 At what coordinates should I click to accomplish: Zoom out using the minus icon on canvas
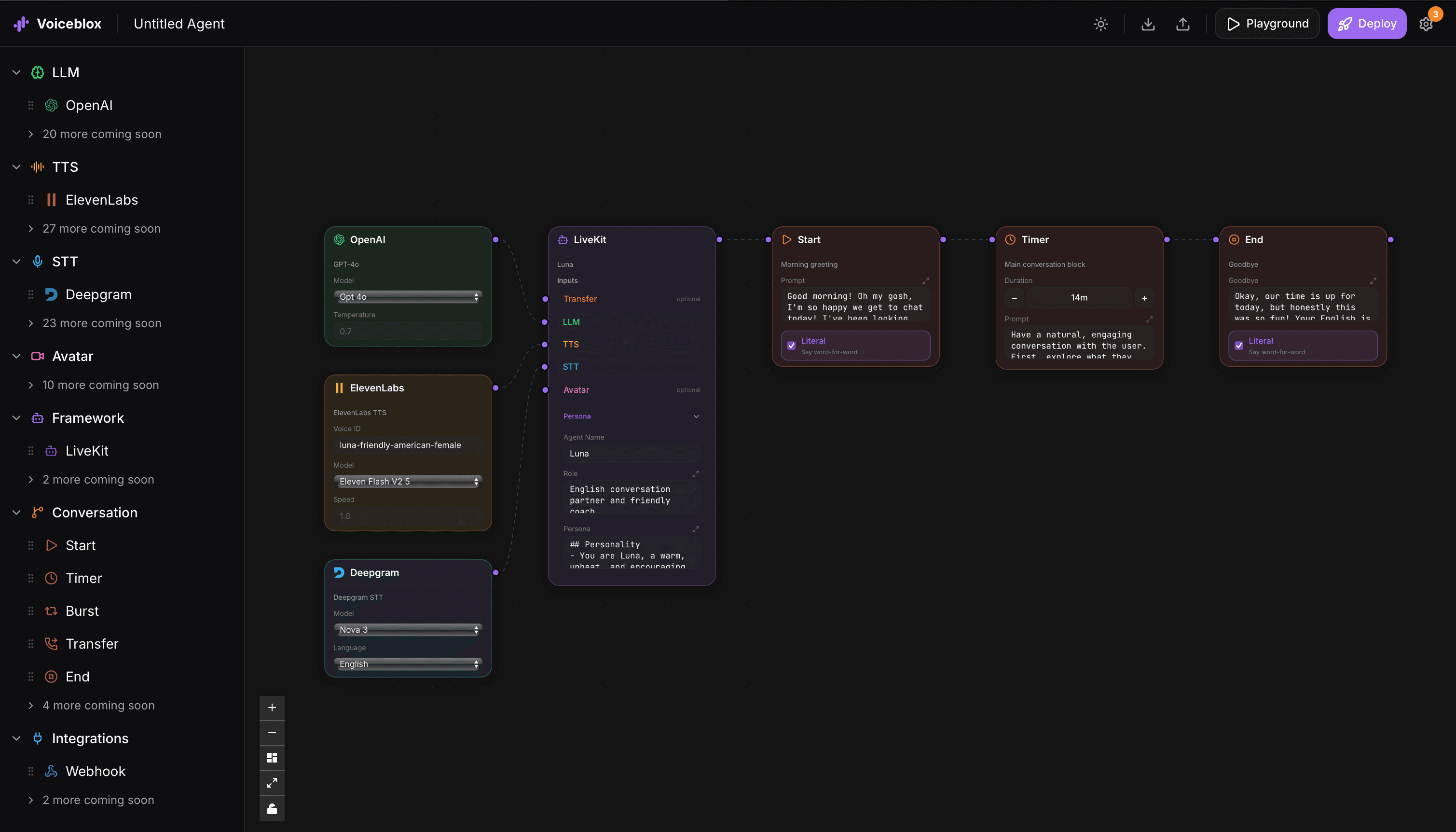pos(273,733)
